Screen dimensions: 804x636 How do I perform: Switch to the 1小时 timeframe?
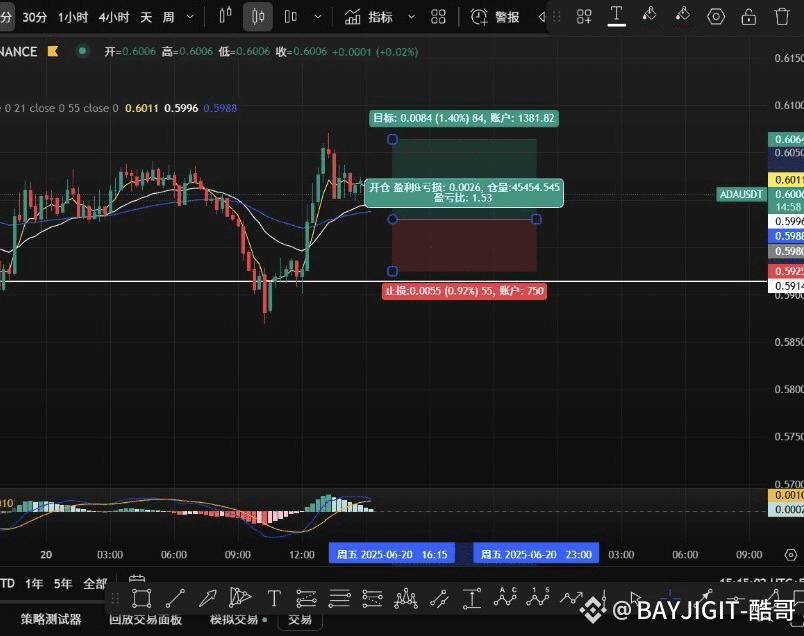tap(73, 17)
